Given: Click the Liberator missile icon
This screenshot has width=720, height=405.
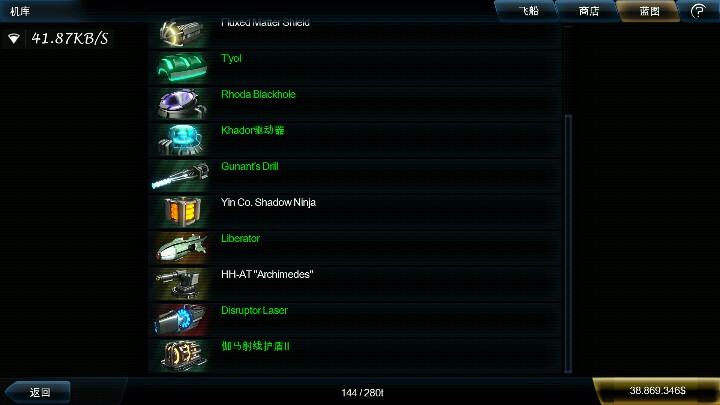Looking at the screenshot, I should 182,248.
